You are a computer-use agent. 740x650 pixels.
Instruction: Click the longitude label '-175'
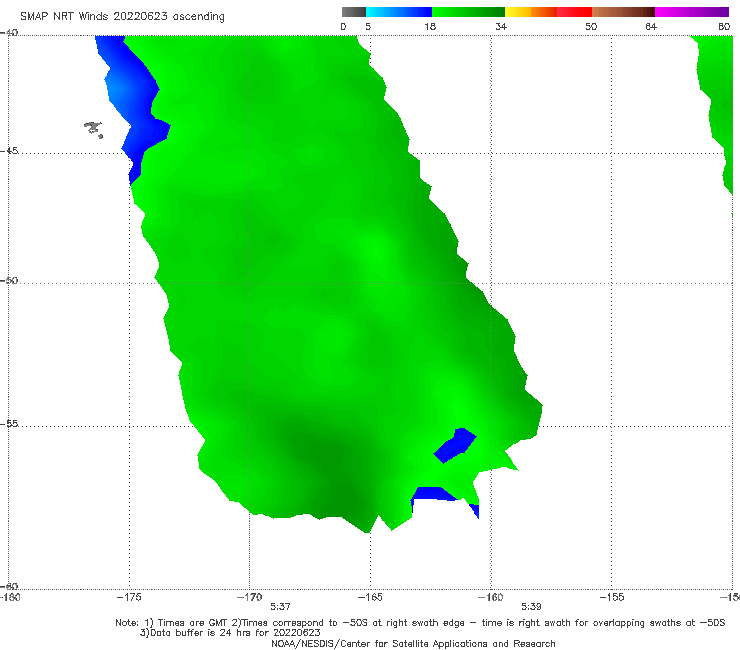pos(129,597)
